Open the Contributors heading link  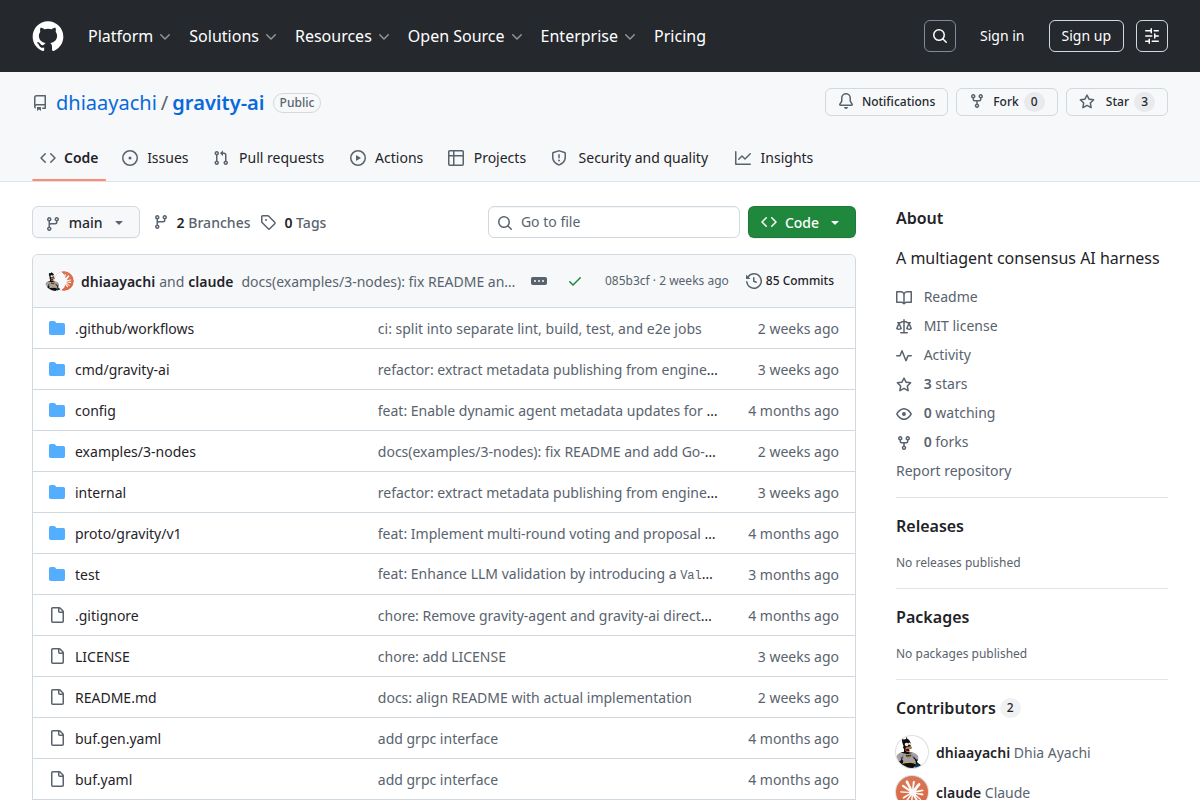point(957,708)
